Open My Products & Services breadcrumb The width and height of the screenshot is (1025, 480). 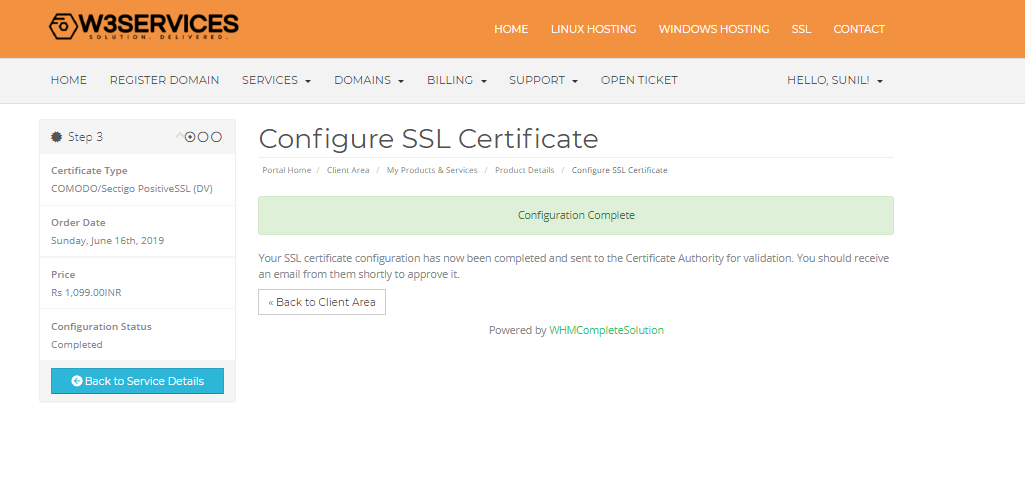(432, 170)
